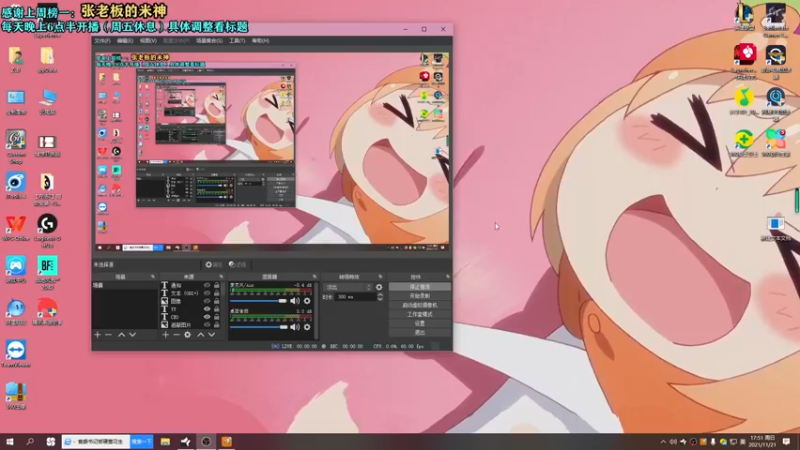Adjust 桌面音频 volume slider
This screenshot has height=450, width=800.
tap(259, 327)
